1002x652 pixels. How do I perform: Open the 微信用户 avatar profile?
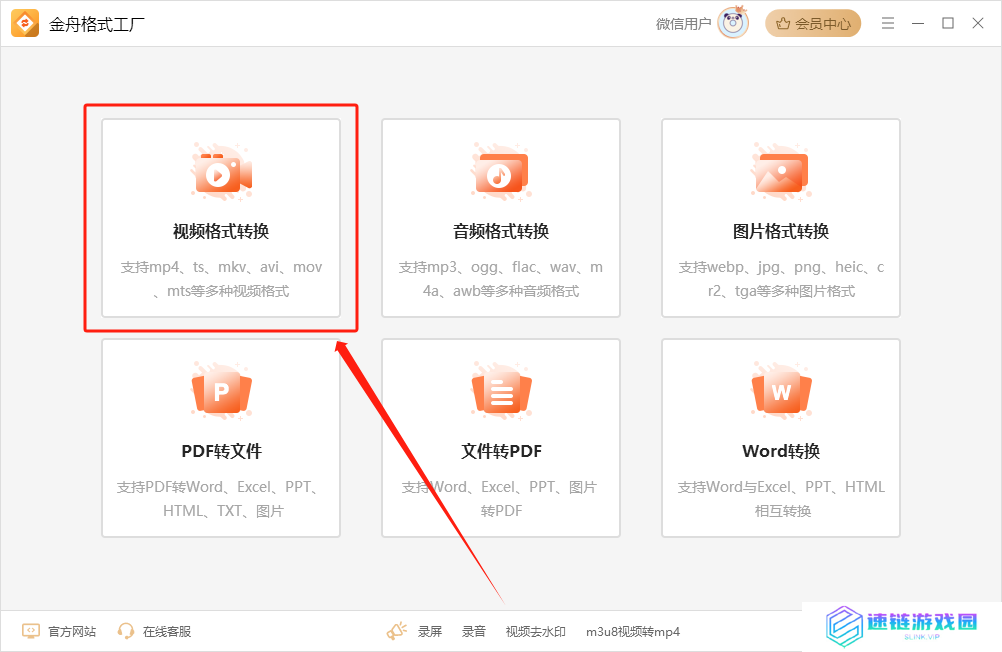[733, 23]
